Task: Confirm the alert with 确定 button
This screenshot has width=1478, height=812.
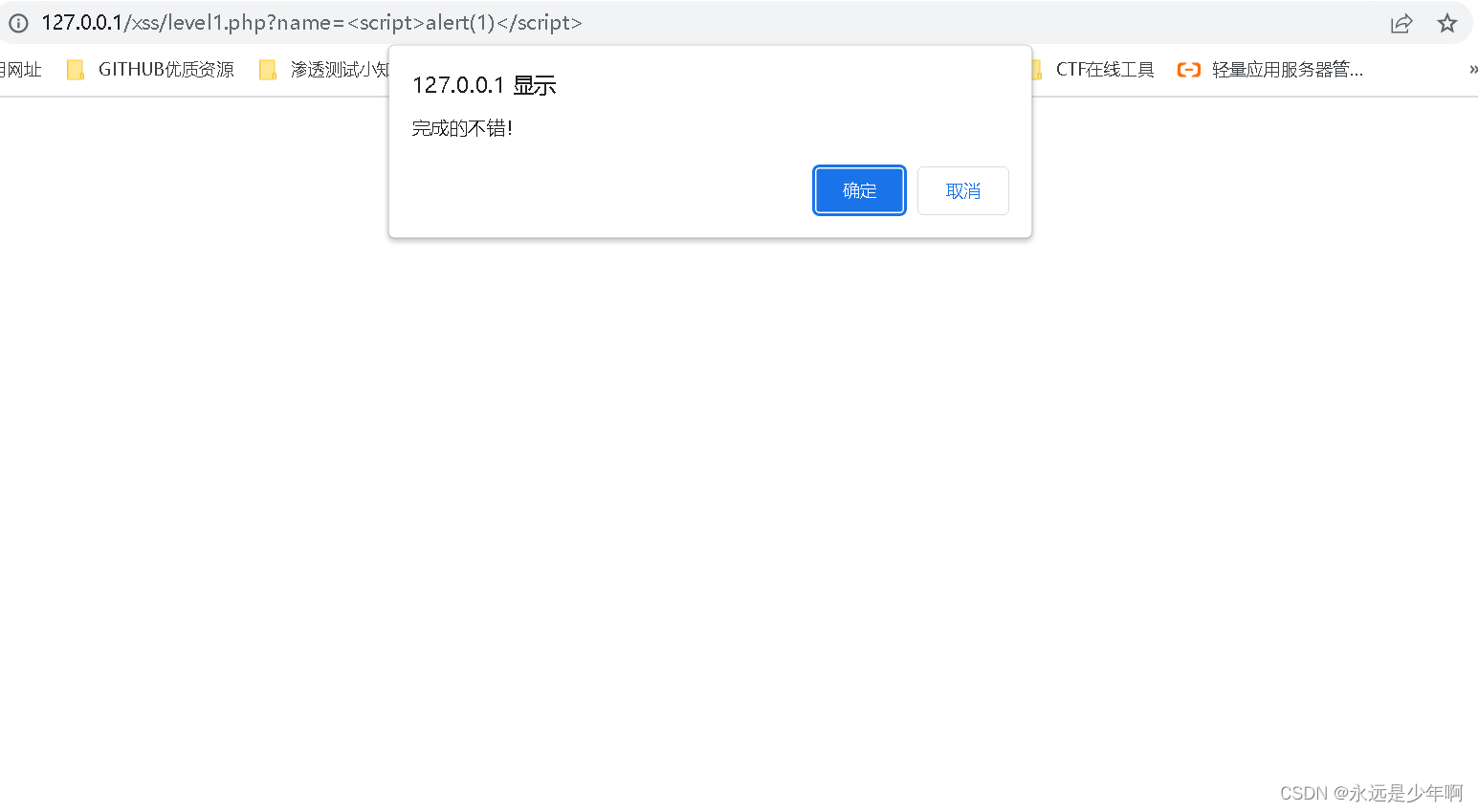Action: pos(859,190)
